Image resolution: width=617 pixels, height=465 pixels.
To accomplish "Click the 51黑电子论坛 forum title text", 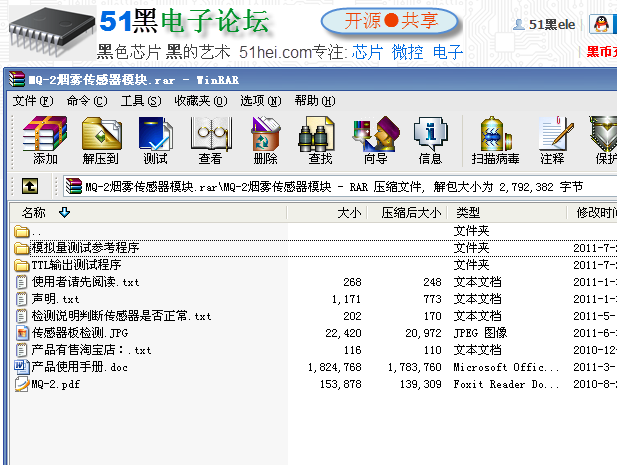I will coord(184,21).
